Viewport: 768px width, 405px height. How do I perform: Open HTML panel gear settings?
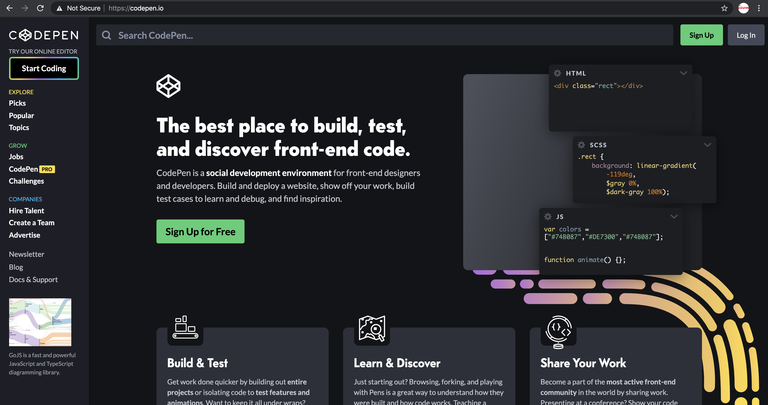[x=557, y=73]
